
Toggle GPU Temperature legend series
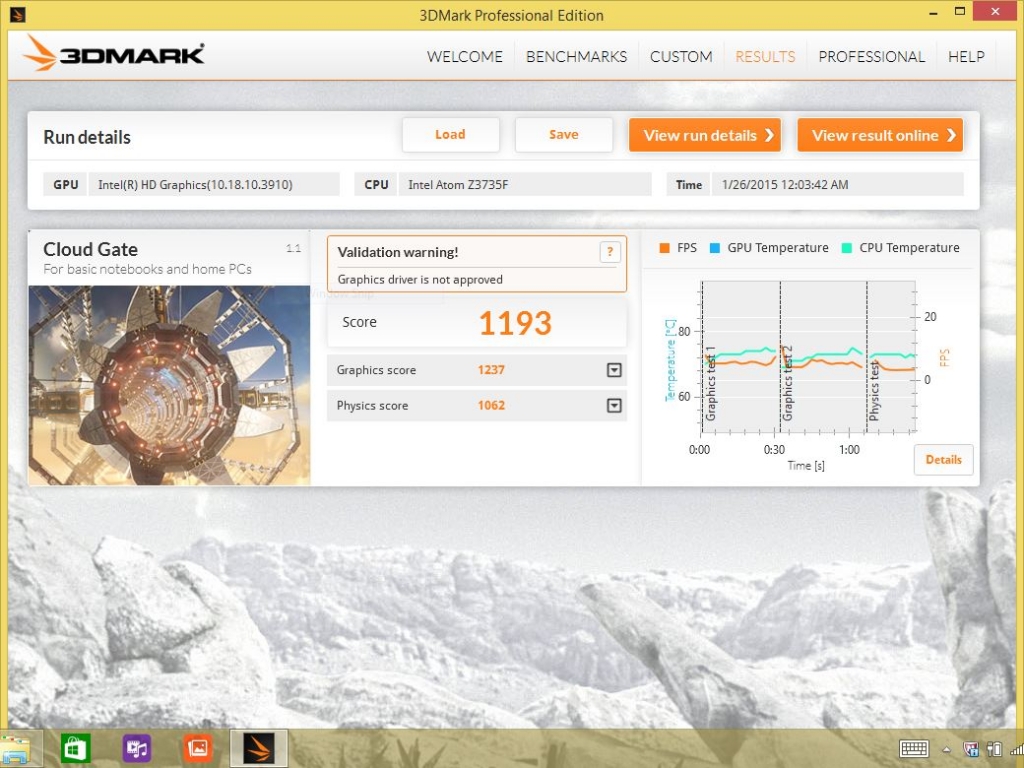[x=768, y=248]
